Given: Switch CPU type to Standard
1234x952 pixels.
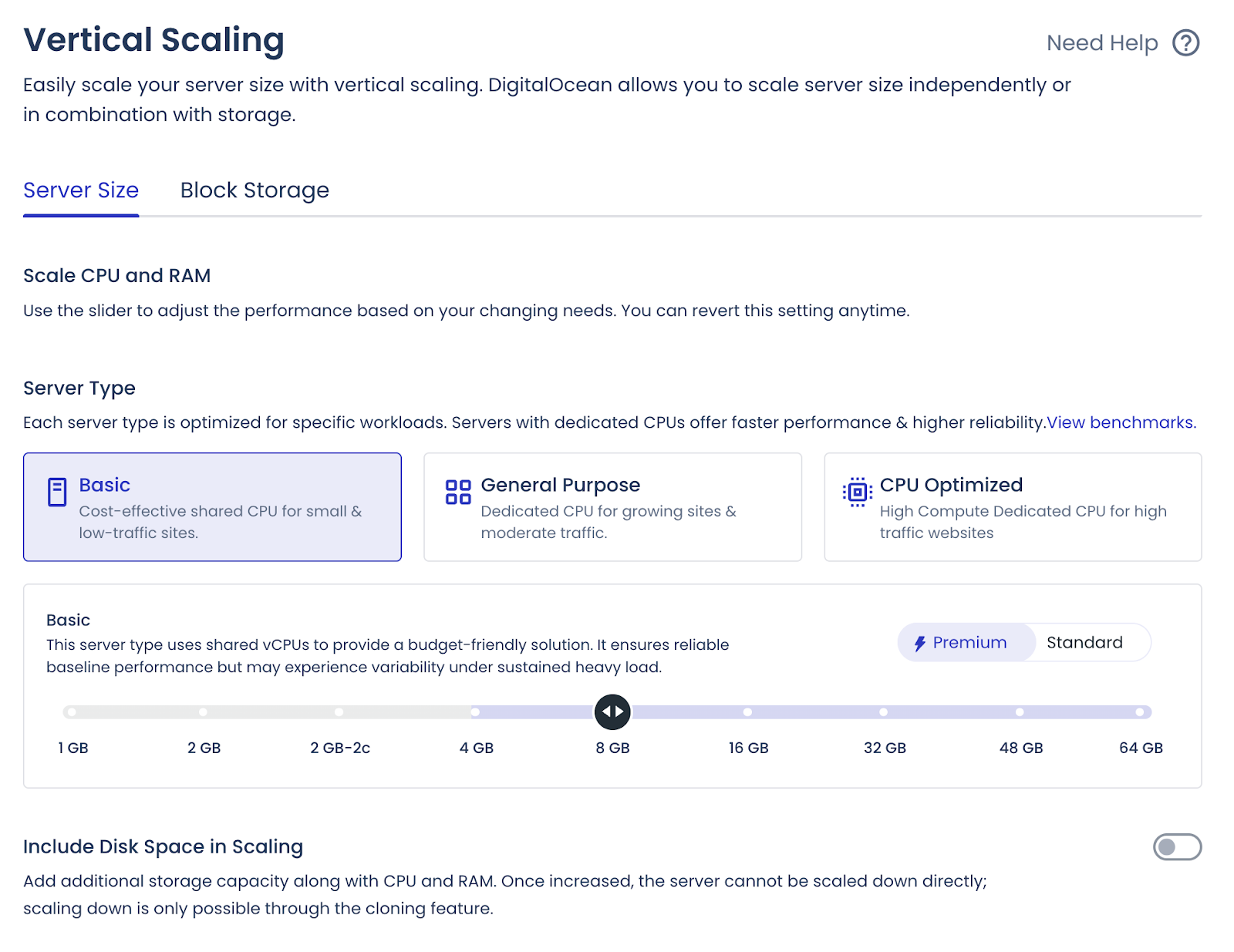Looking at the screenshot, I should pos(1084,642).
